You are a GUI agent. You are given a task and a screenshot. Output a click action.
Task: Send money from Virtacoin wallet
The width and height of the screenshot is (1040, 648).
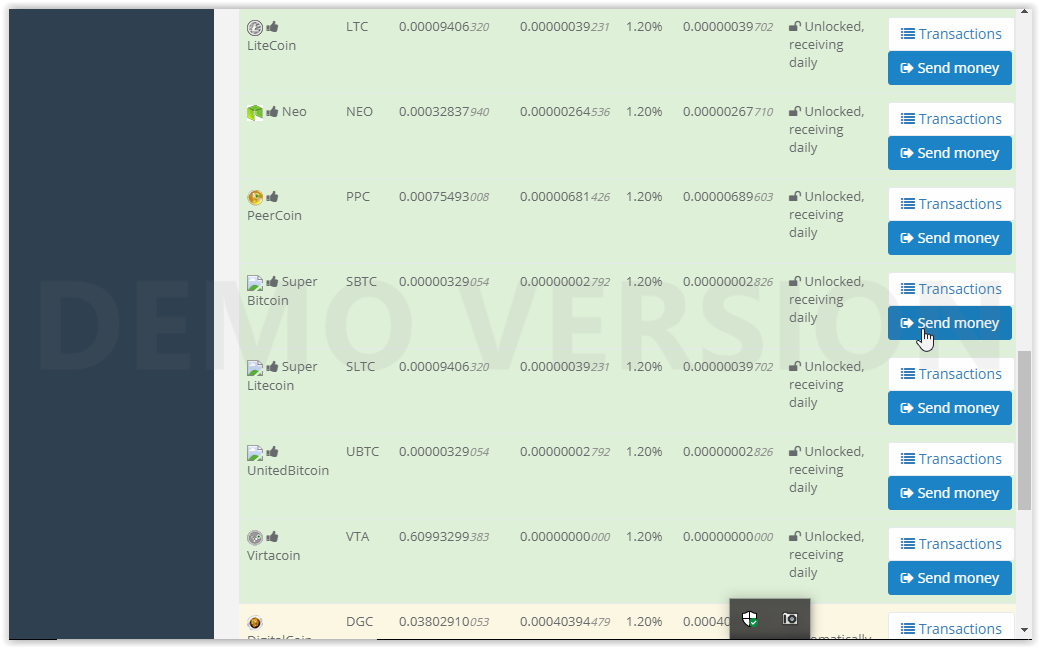(x=950, y=577)
